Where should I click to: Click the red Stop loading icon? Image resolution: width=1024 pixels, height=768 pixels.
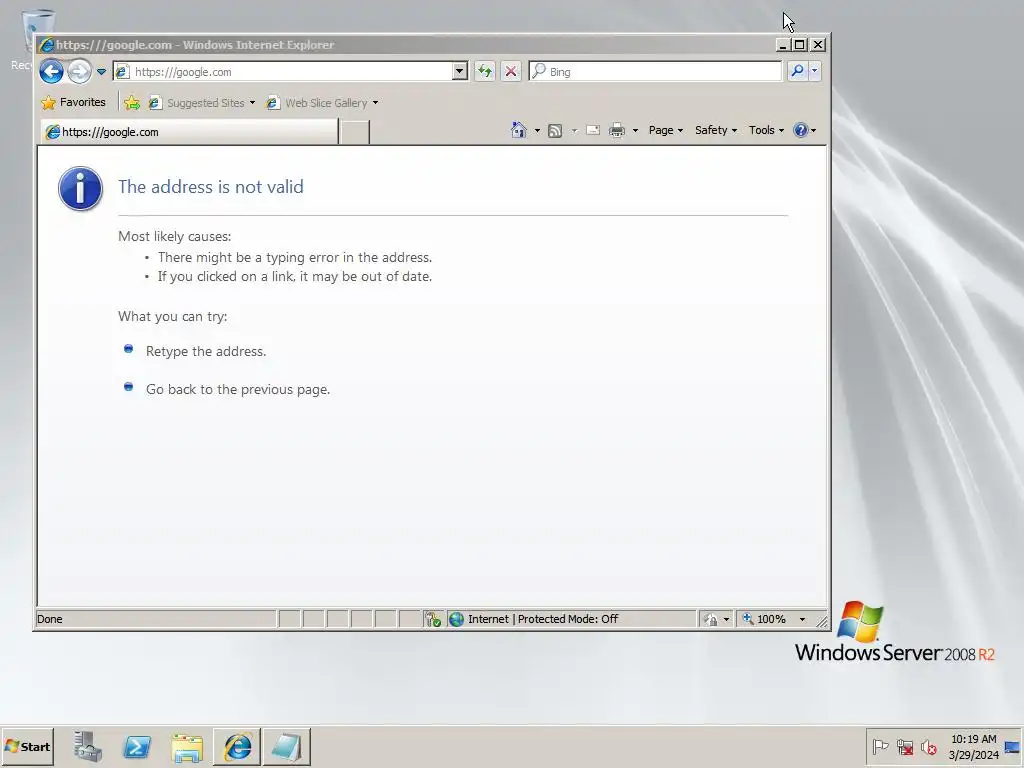click(x=511, y=71)
